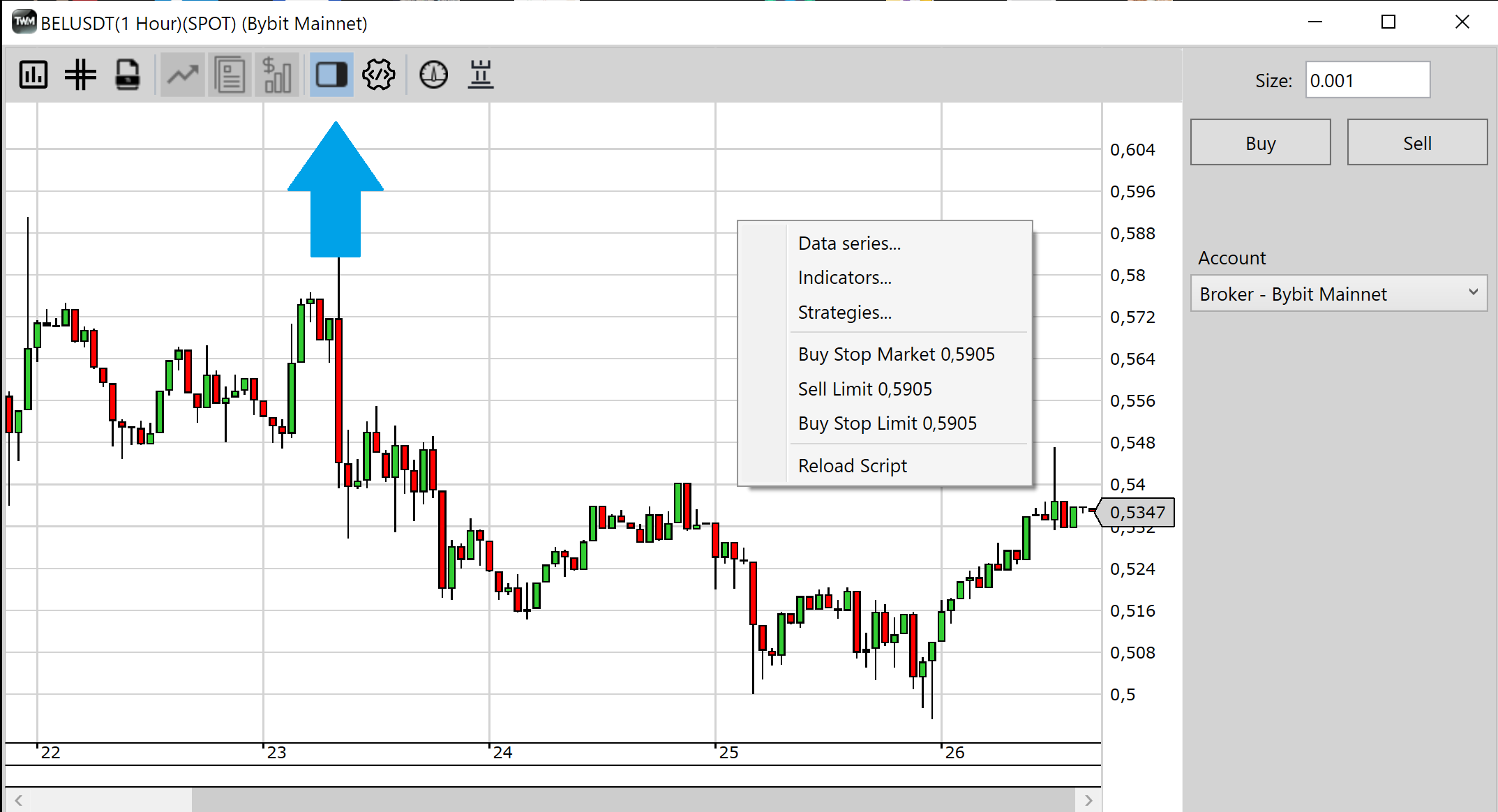Focus the Size input field
Screen dimensions: 1498x812
(x=1368, y=80)
